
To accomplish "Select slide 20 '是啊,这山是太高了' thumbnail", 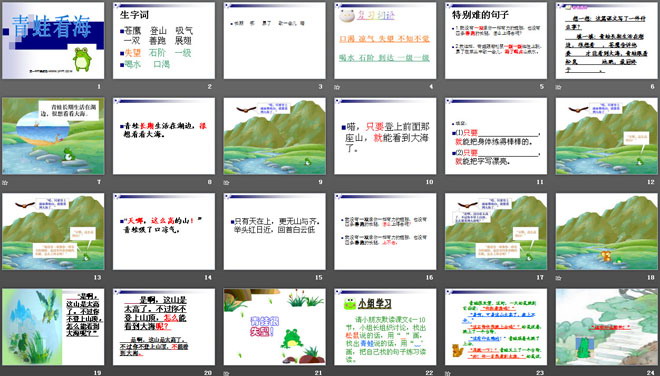I will pyautogui.click(x=164, y=327).
